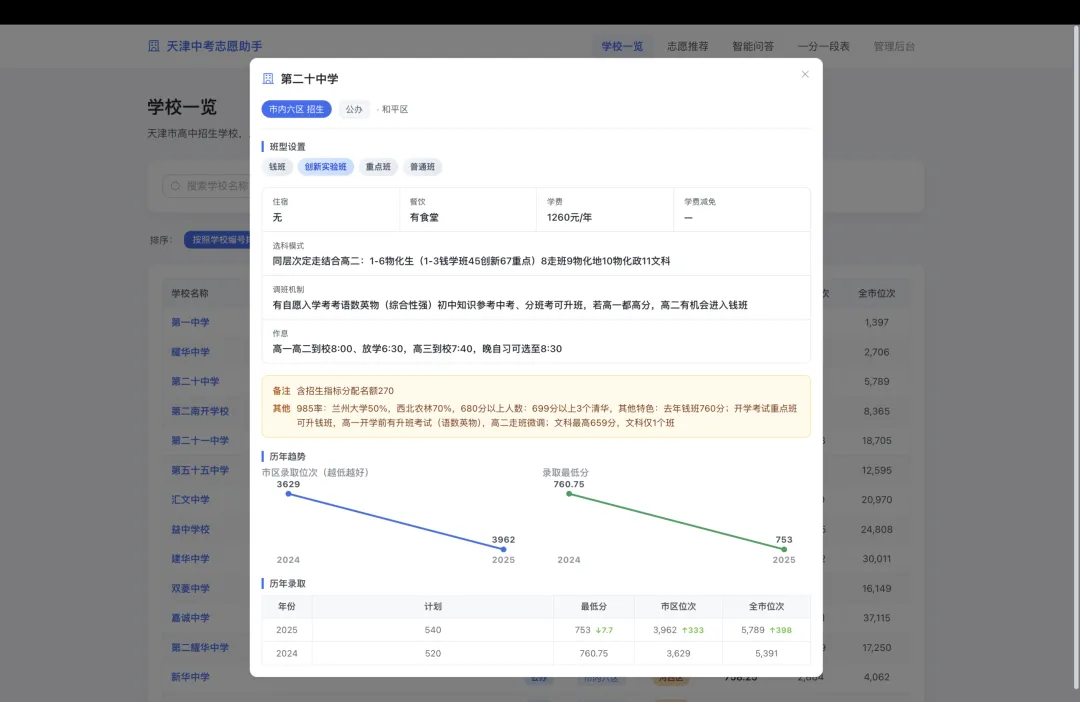Image resolution: width=1080 pixels, height=702 pixels.
Task: Click the 3629 data point on rank chart
Action: (x=288, y=493)
